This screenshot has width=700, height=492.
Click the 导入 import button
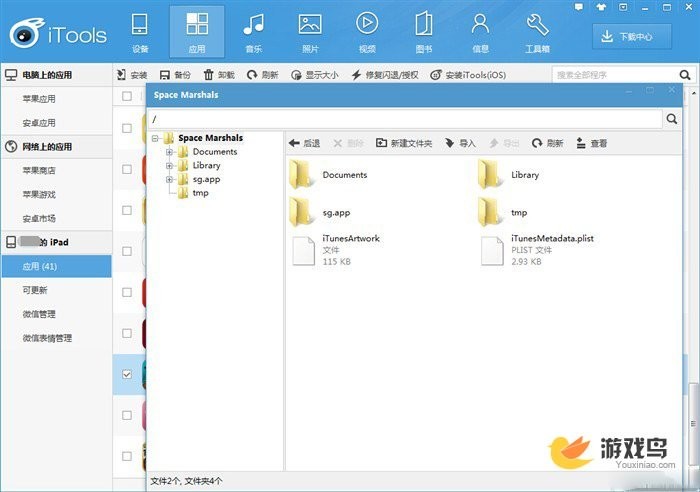point(460,143)
